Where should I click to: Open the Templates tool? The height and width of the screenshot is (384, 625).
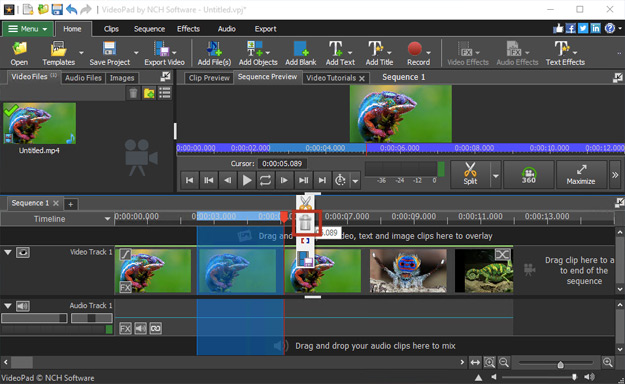coord(59,53)
